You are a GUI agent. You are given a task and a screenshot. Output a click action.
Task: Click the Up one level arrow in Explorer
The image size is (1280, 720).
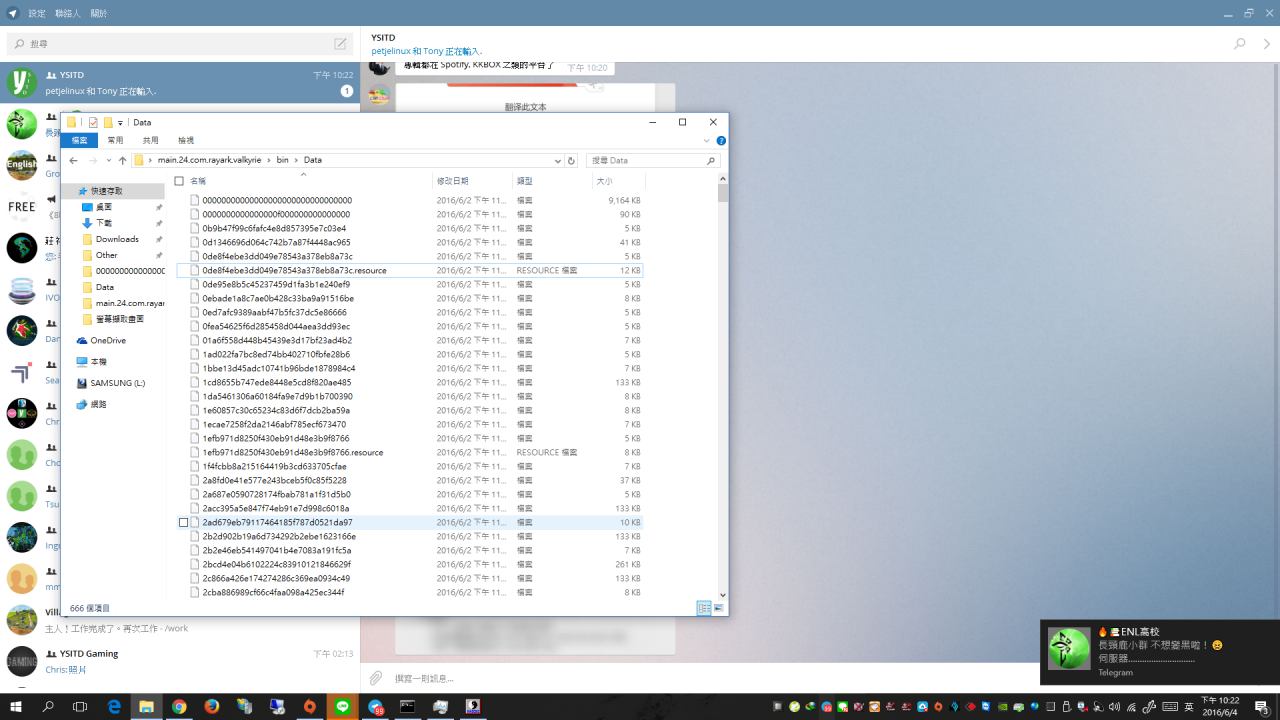tap(122, 160)
